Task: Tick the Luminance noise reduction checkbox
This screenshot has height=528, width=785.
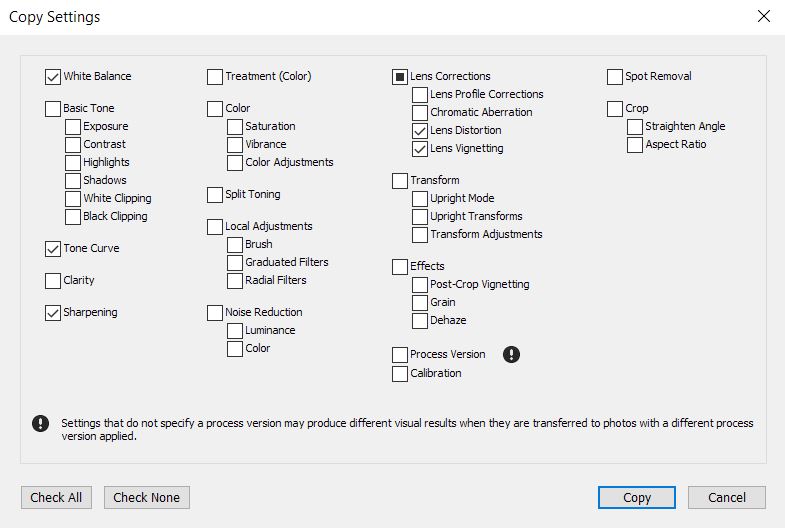Action: coord(235,331)
